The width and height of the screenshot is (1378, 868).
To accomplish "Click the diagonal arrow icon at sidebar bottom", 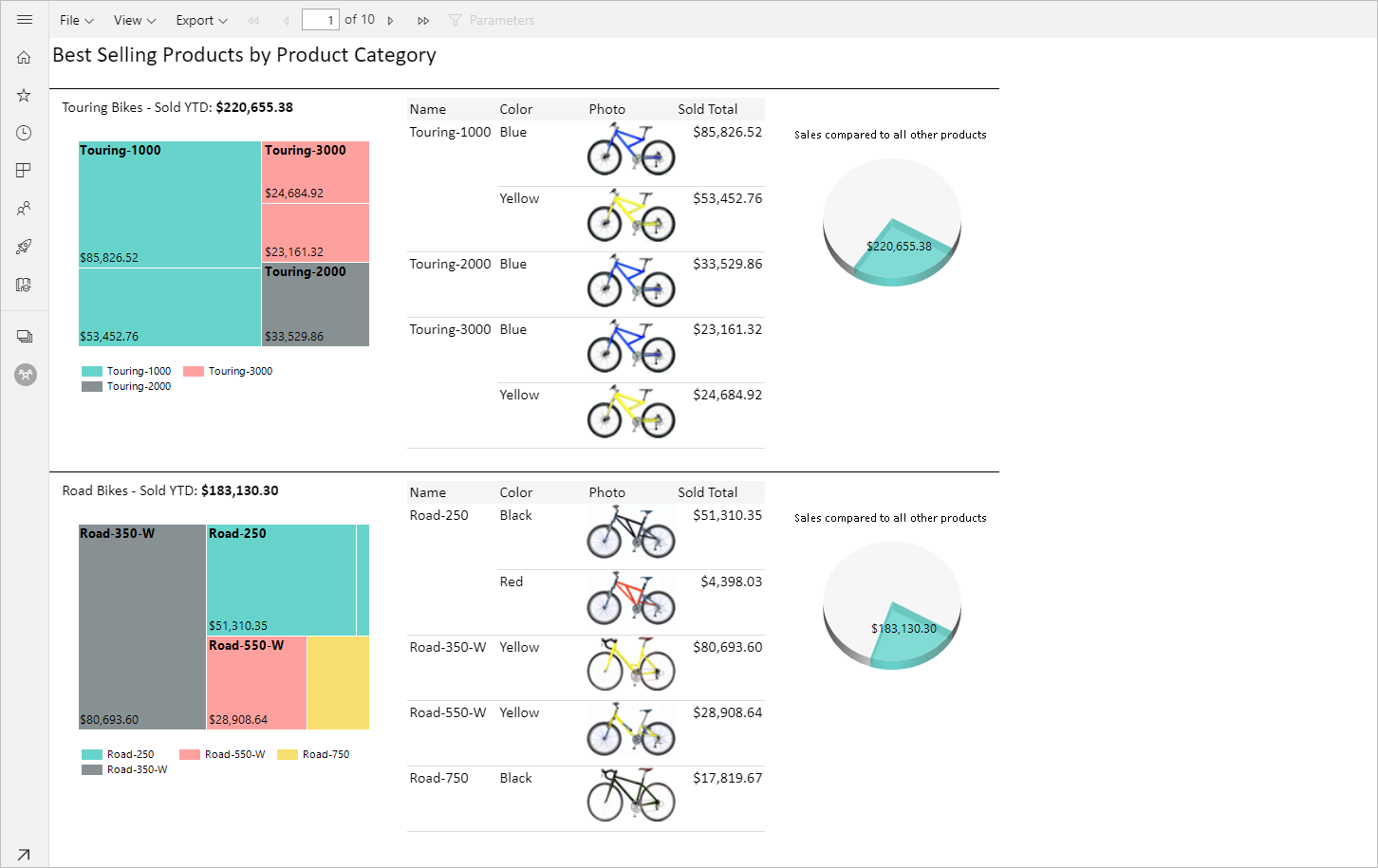I will coord(24,855).
